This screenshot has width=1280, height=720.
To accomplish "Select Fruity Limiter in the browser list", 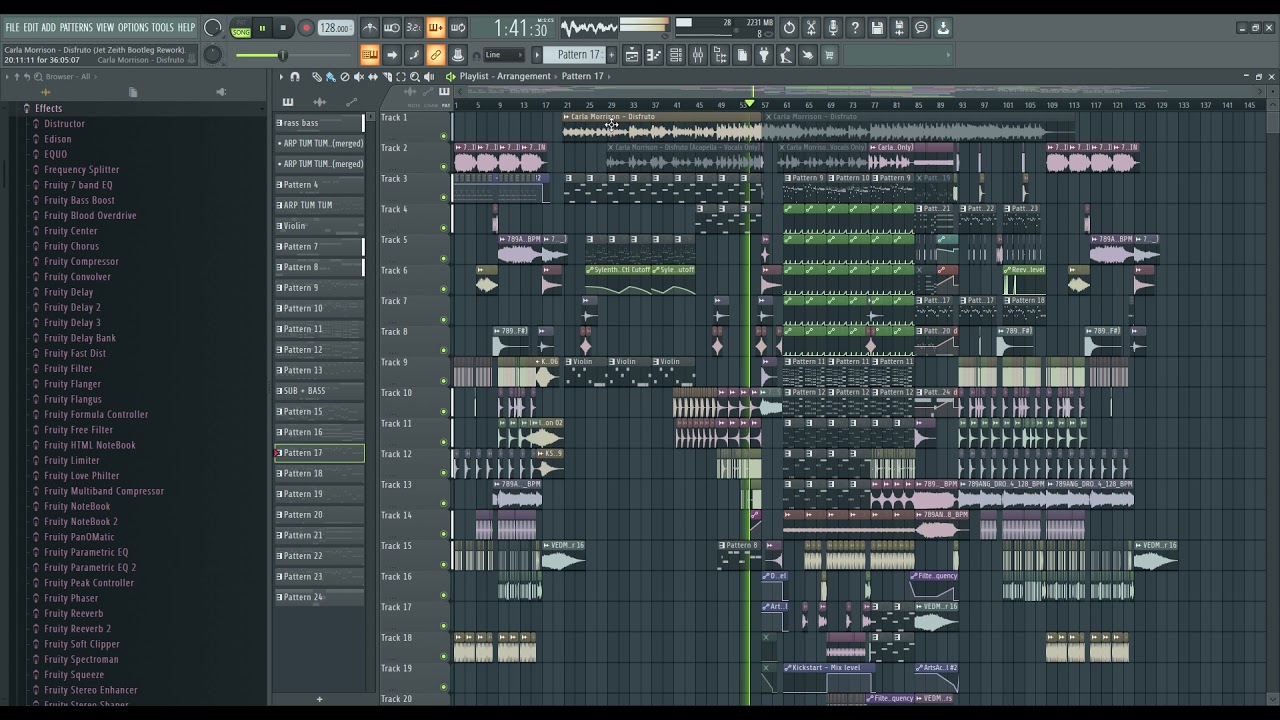I will click(71, 460).
